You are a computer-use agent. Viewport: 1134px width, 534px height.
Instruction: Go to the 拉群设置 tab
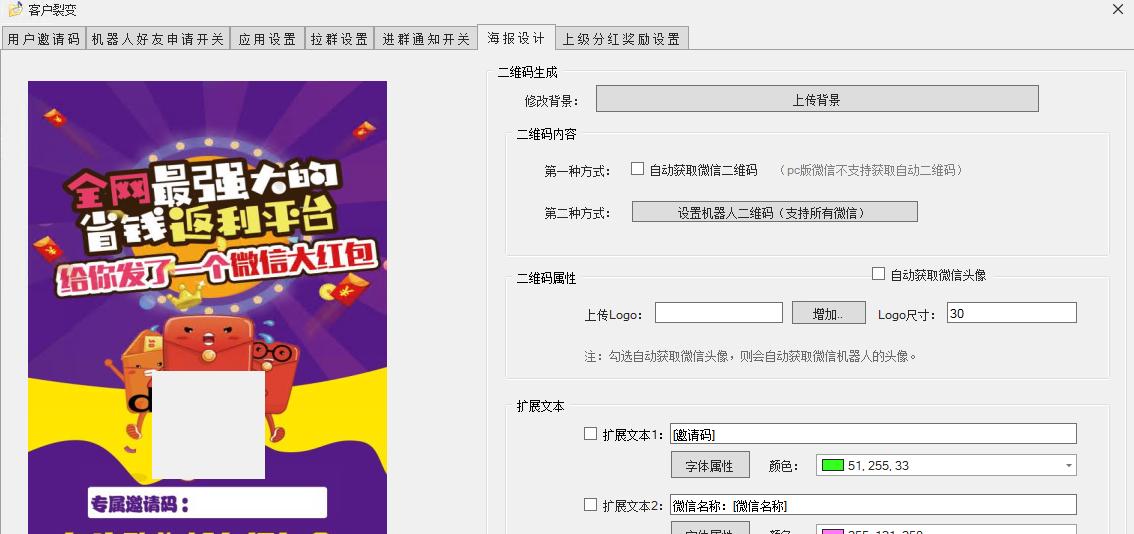(x=339, y=39)
